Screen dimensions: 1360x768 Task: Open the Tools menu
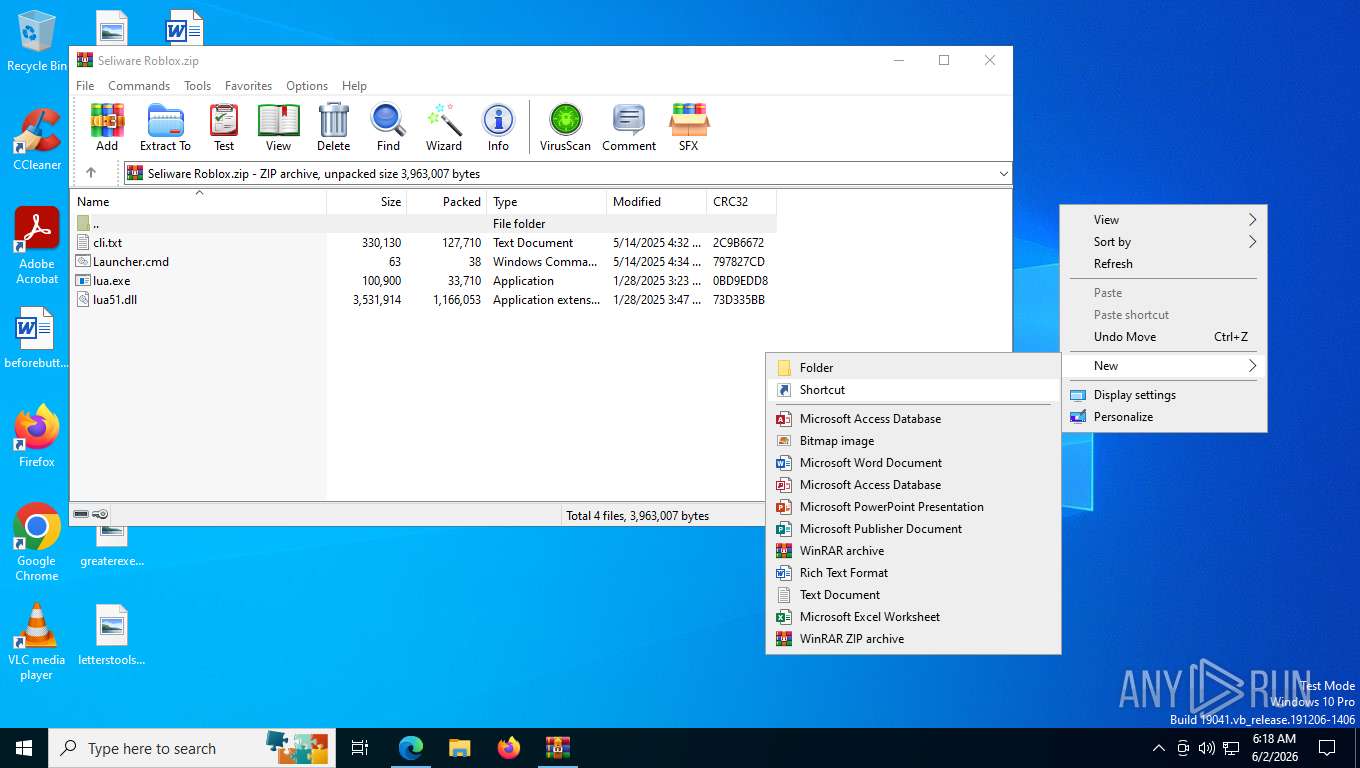[x=197, y=86]
